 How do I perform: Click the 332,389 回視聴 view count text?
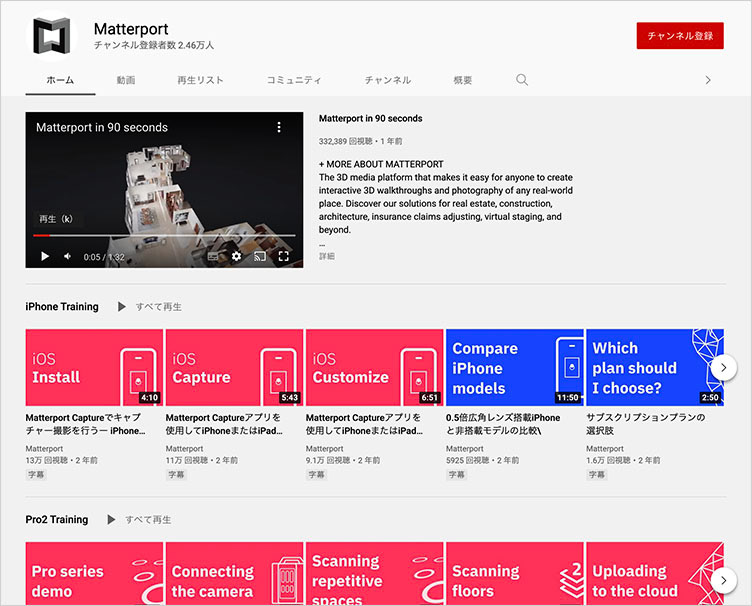[x=346, y=141]
